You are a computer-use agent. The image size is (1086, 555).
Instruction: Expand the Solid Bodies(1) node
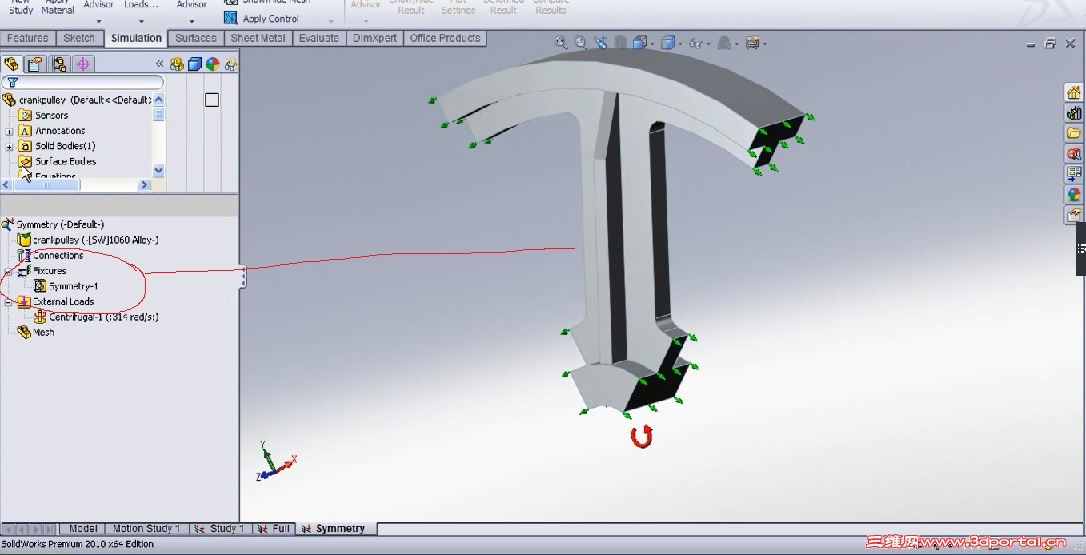pyautogui.click(x=9, y=146)
